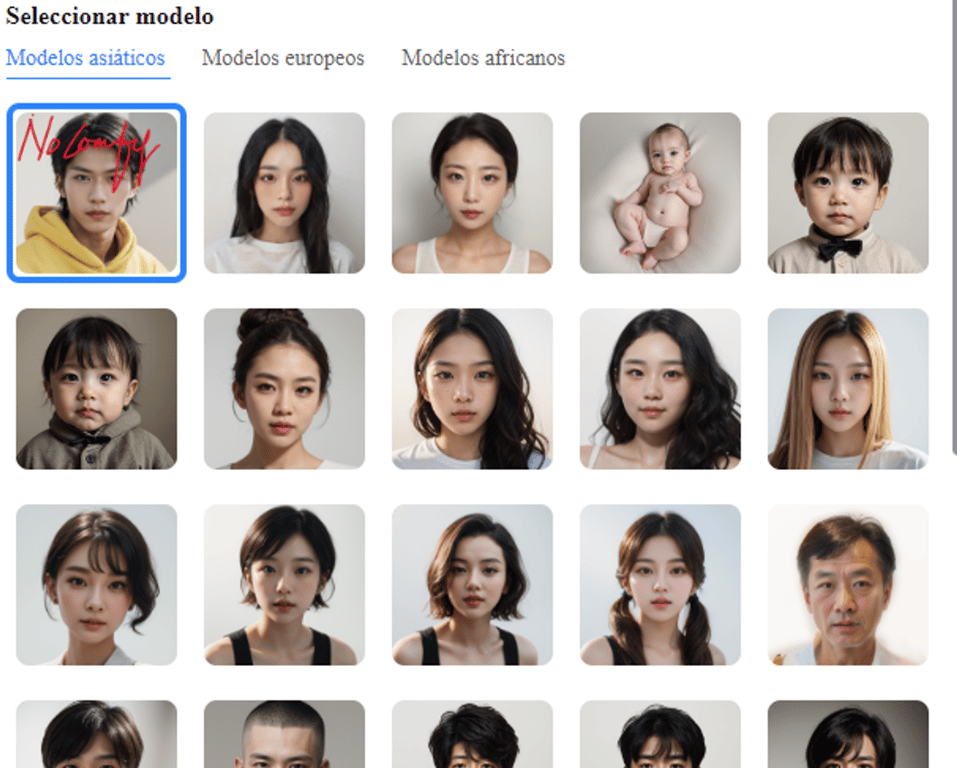Select the woman with low pigtails
957x768 pixels.
click(660, 585)
